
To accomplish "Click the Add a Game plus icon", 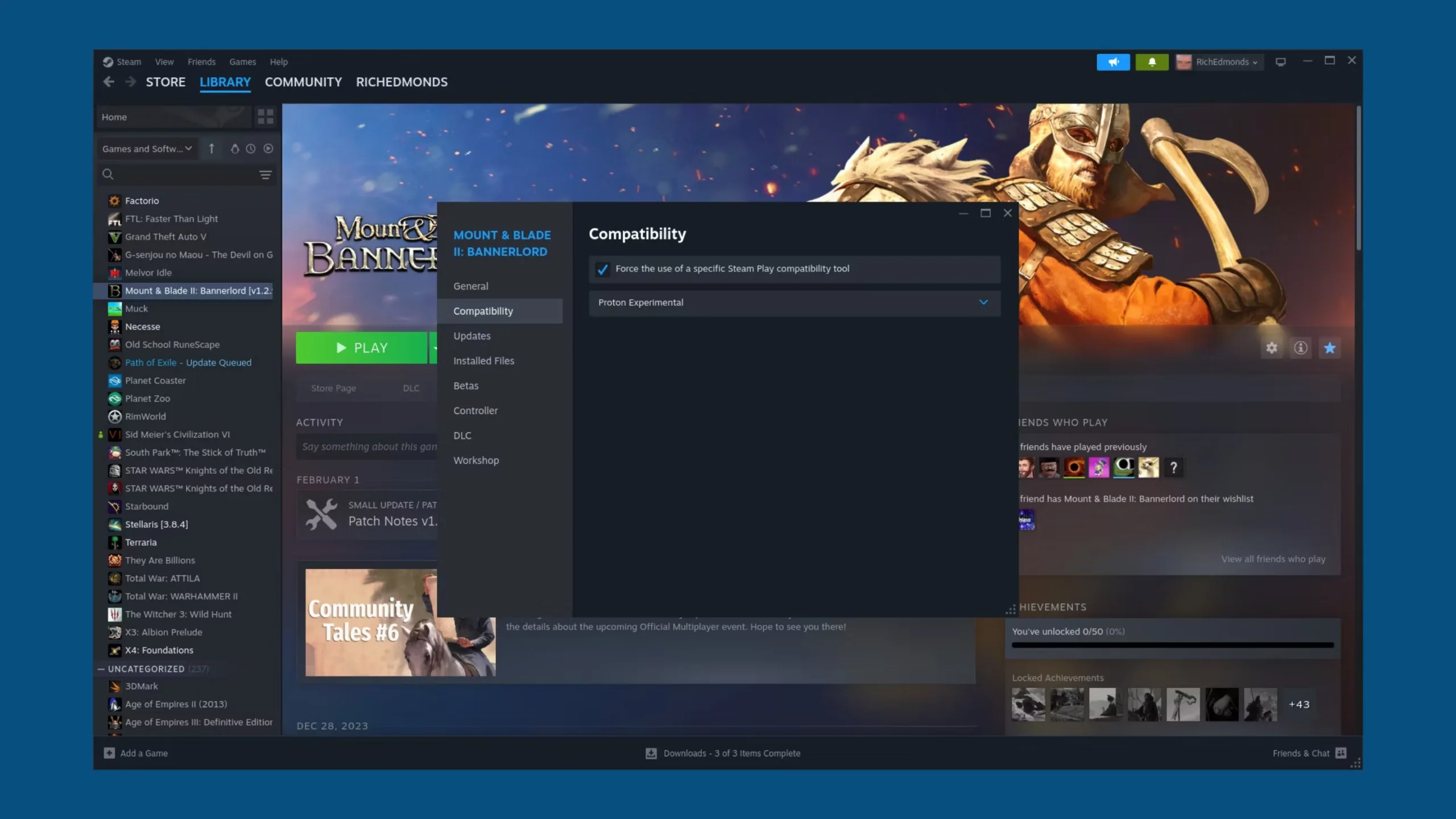I will click(x=109, y=753).
